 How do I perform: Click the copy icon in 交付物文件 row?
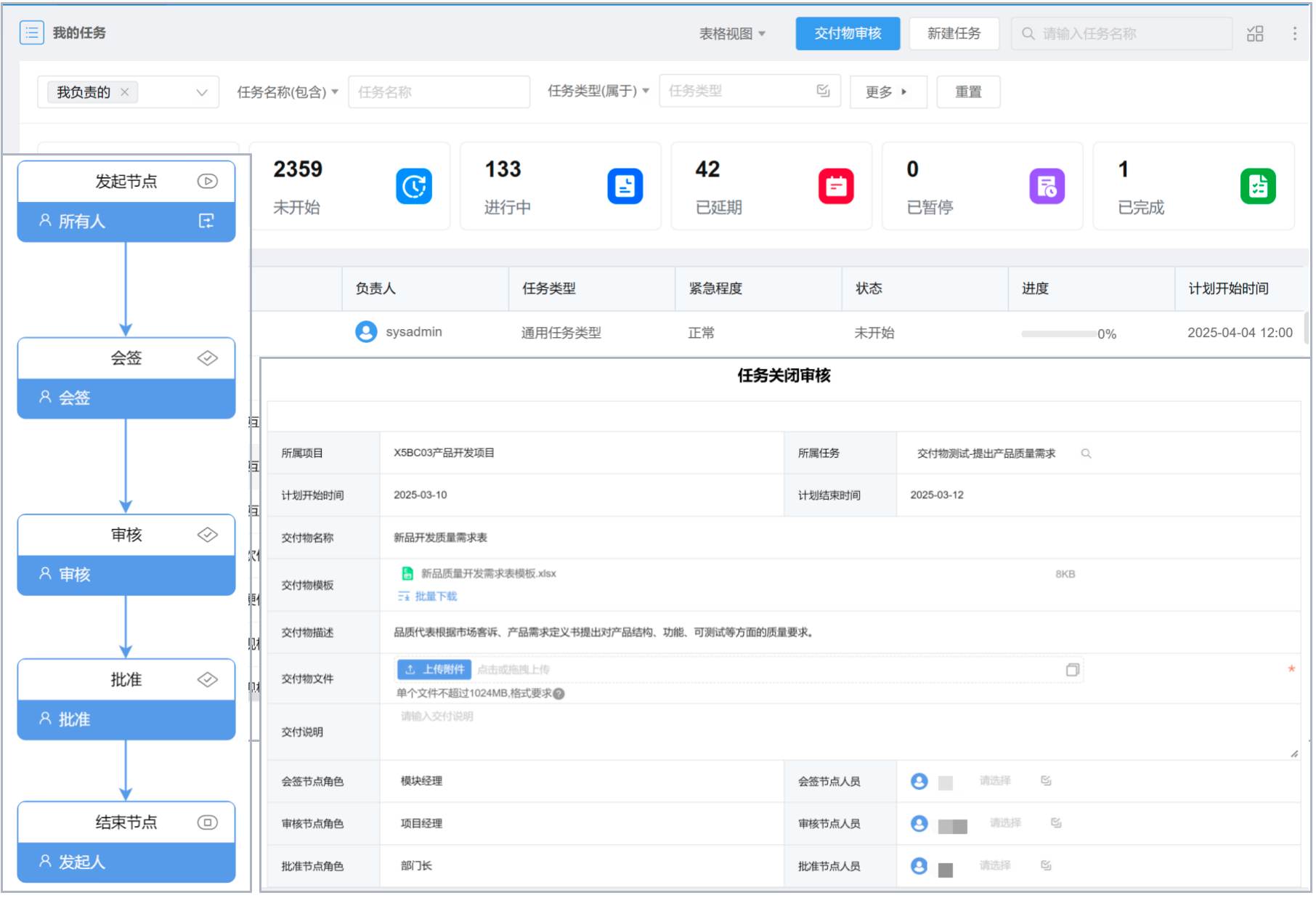(x=1073, y=670)
